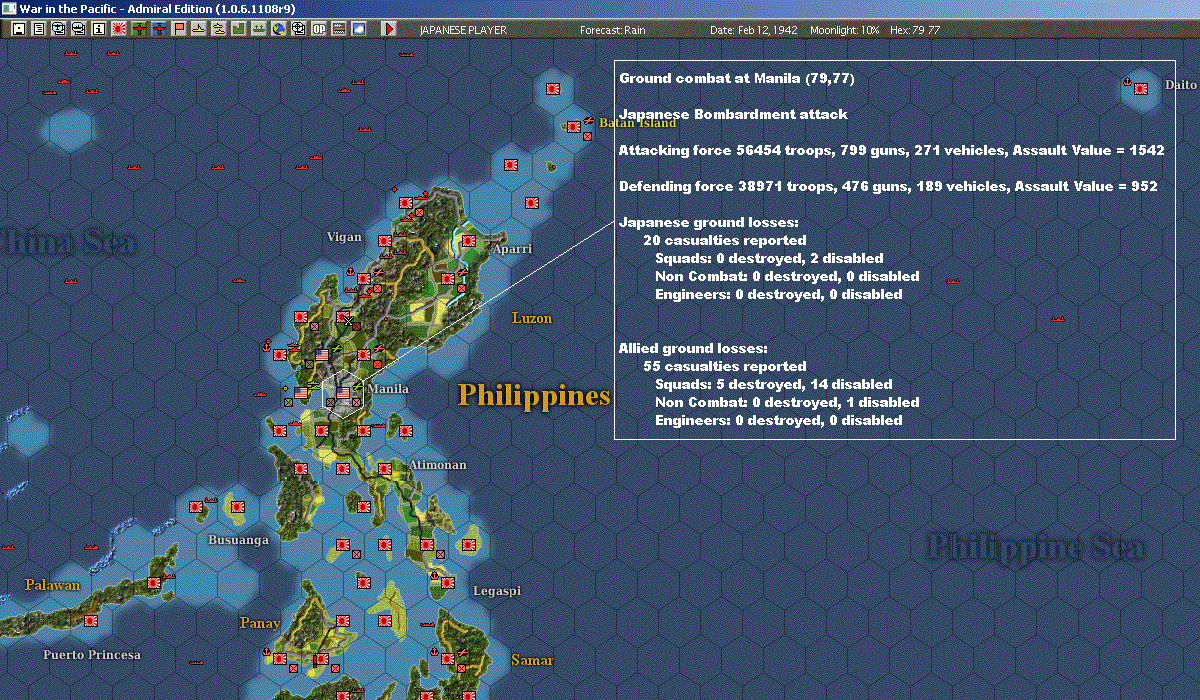This screenshot has height=700, width=1200.
Task: Click the Manila city label
Action: click(388, 388)
